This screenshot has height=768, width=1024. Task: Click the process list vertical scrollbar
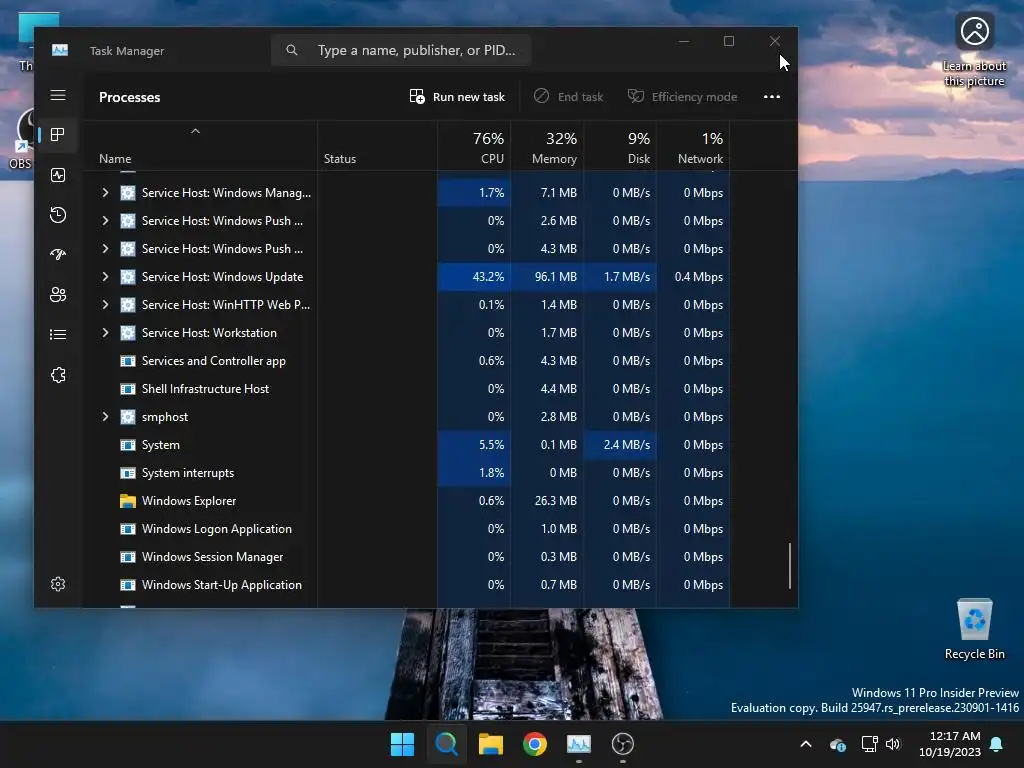[790, 566]
